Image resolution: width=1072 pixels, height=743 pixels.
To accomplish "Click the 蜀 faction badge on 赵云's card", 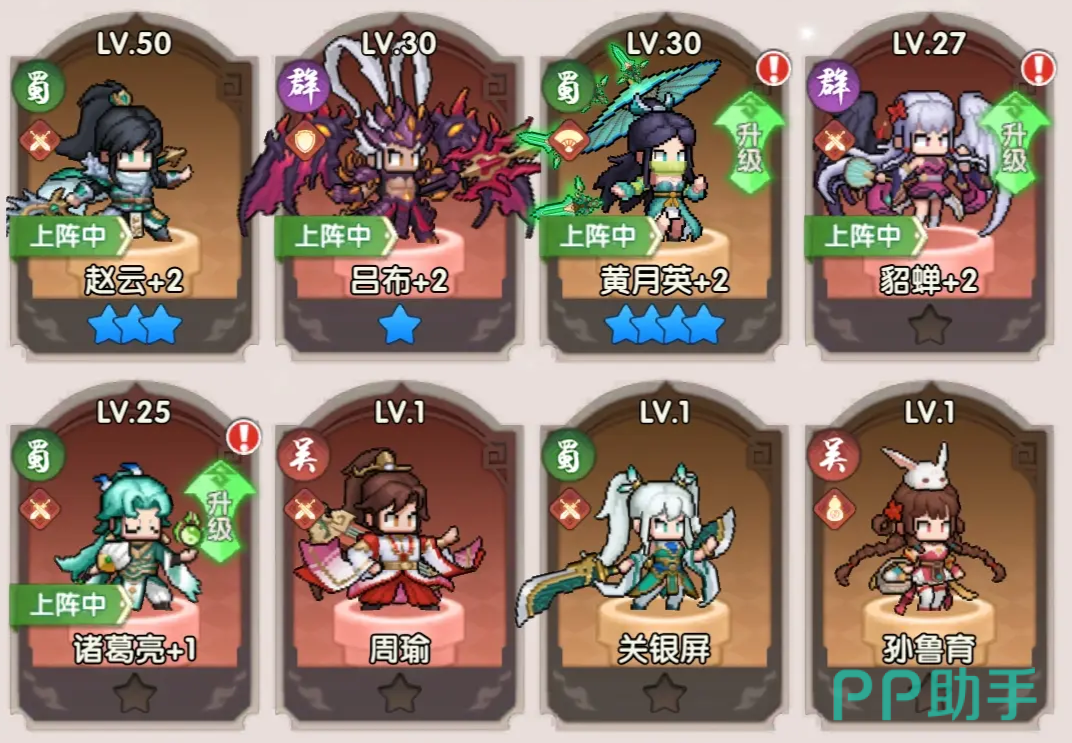I will [x=38, y=87].
